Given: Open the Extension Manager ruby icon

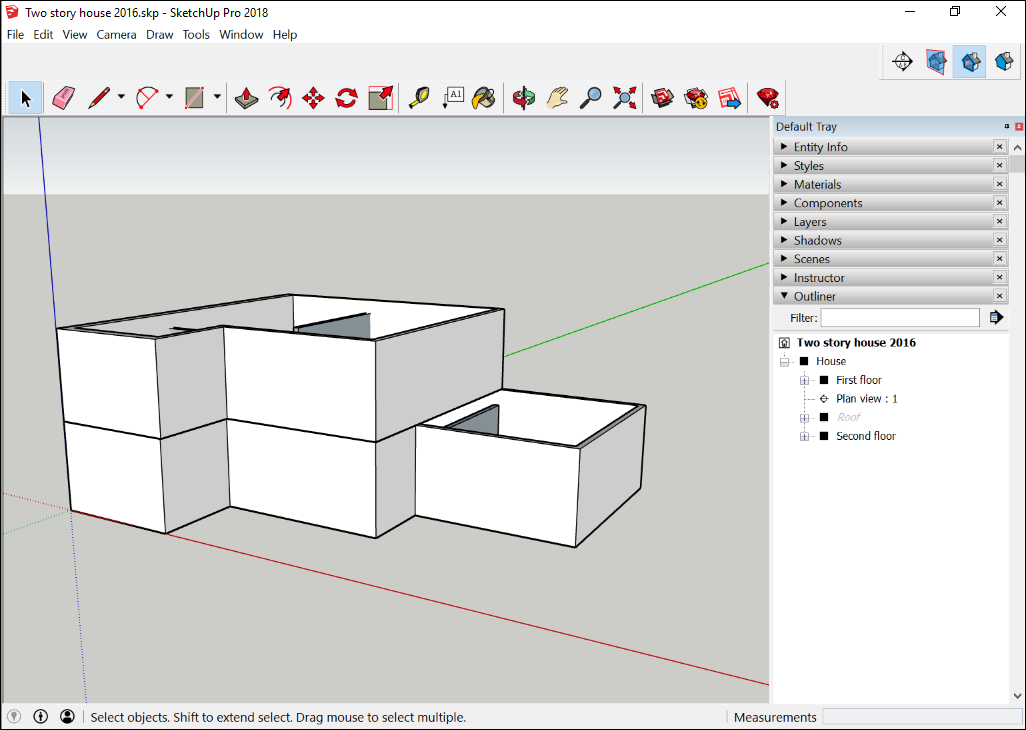Looking at the screenshot, I should [x=767, y=98].
